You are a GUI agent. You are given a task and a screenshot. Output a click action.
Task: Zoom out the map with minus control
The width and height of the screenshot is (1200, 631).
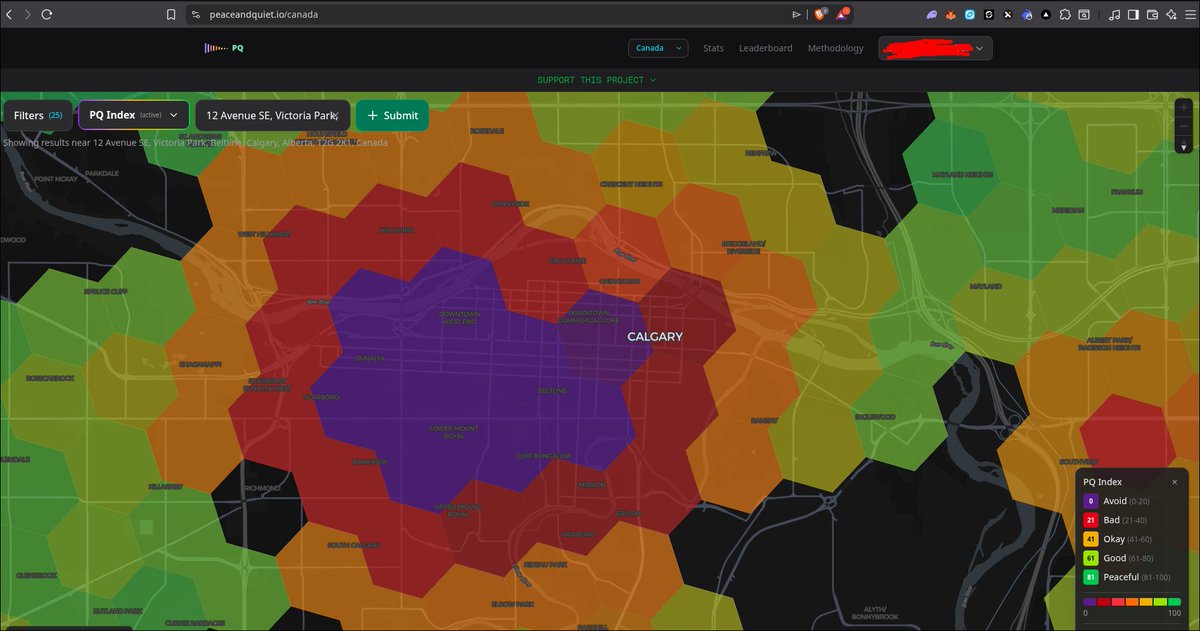coord(1184,127)
